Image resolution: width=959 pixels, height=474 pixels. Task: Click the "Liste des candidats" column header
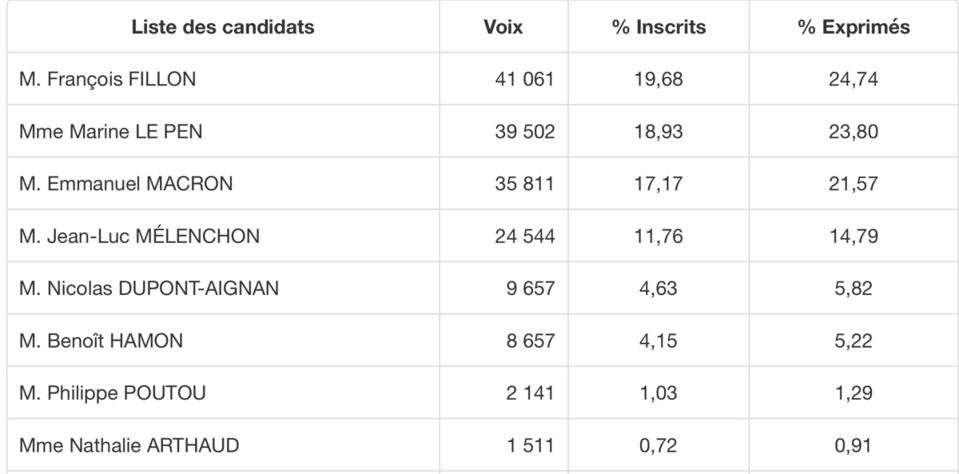click(222, 27)
